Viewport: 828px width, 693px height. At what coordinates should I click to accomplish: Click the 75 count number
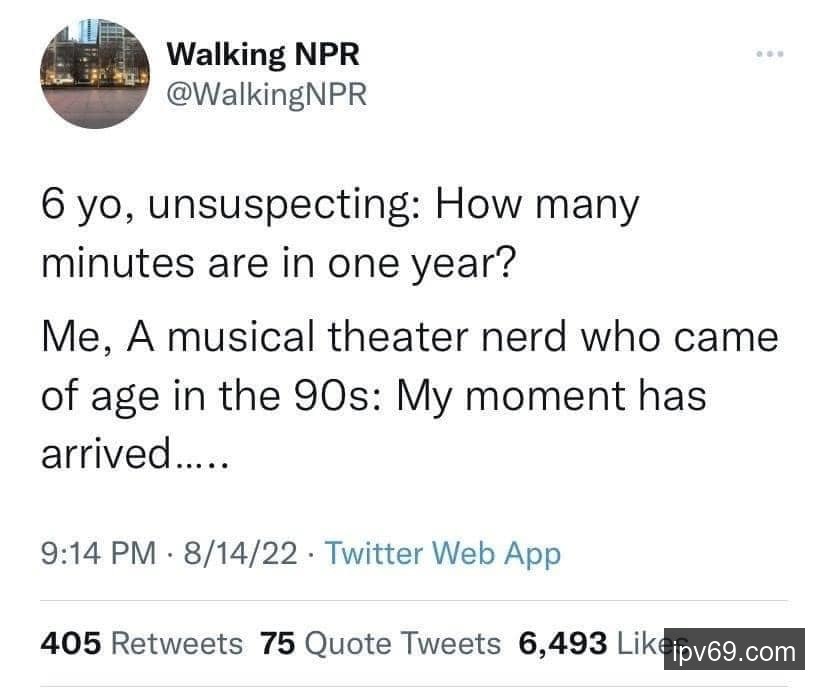(276, 643)
